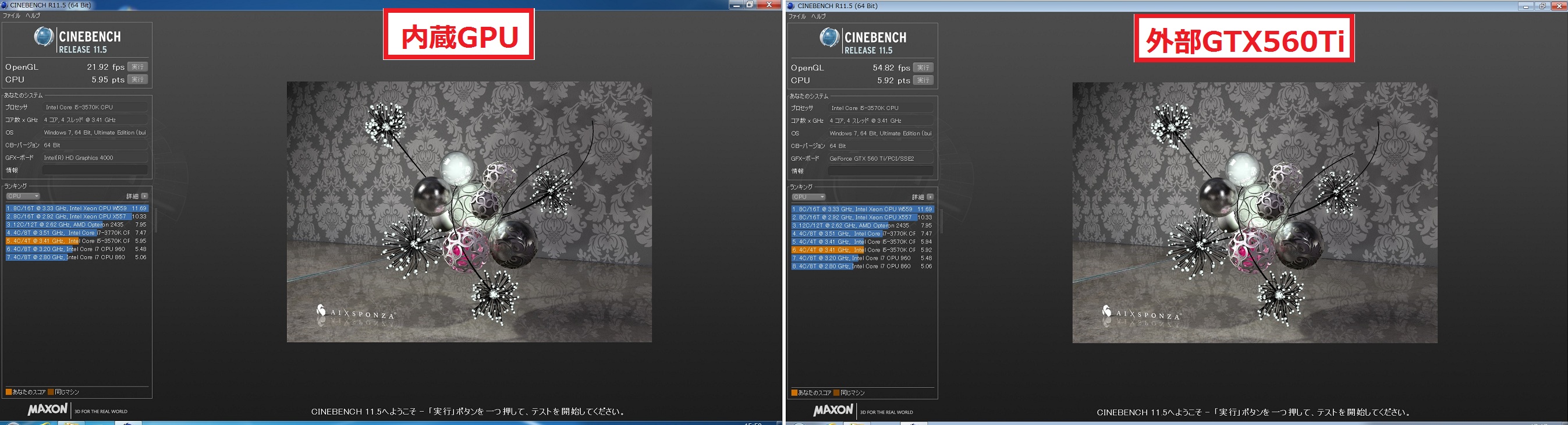Select the orange i5-3570K row scoring 5.95
This screenshot has height=425, width=1568.
coord(77,241)
